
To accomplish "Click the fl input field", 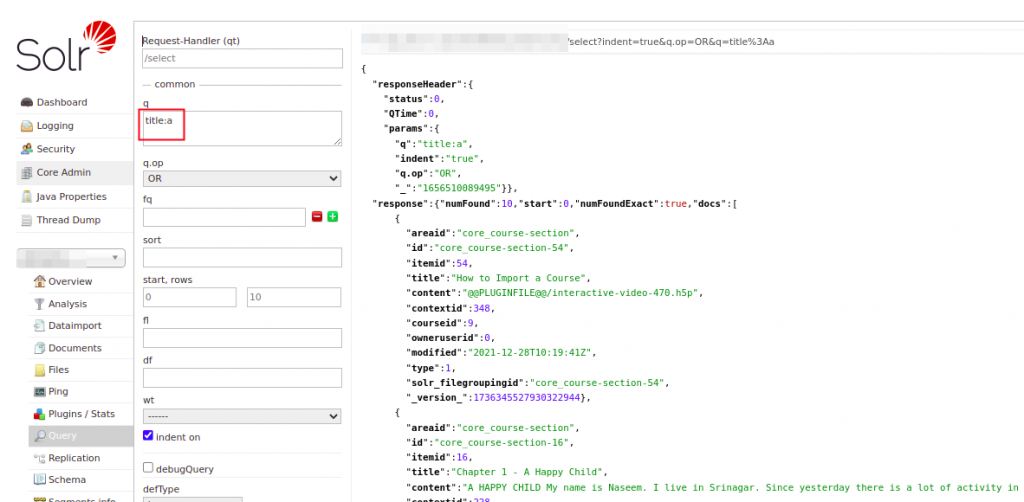I will click(242, 337).
